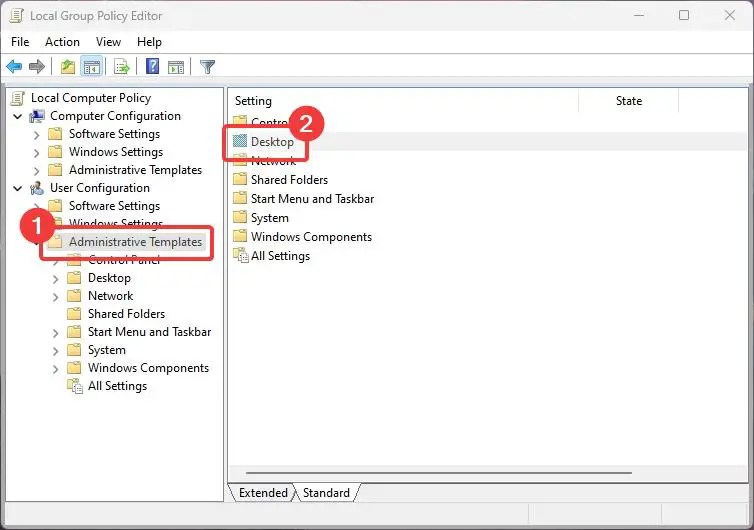Click the Desktop folder icon in the right pane
Screen dimensions: 754x530
[240, 141]
